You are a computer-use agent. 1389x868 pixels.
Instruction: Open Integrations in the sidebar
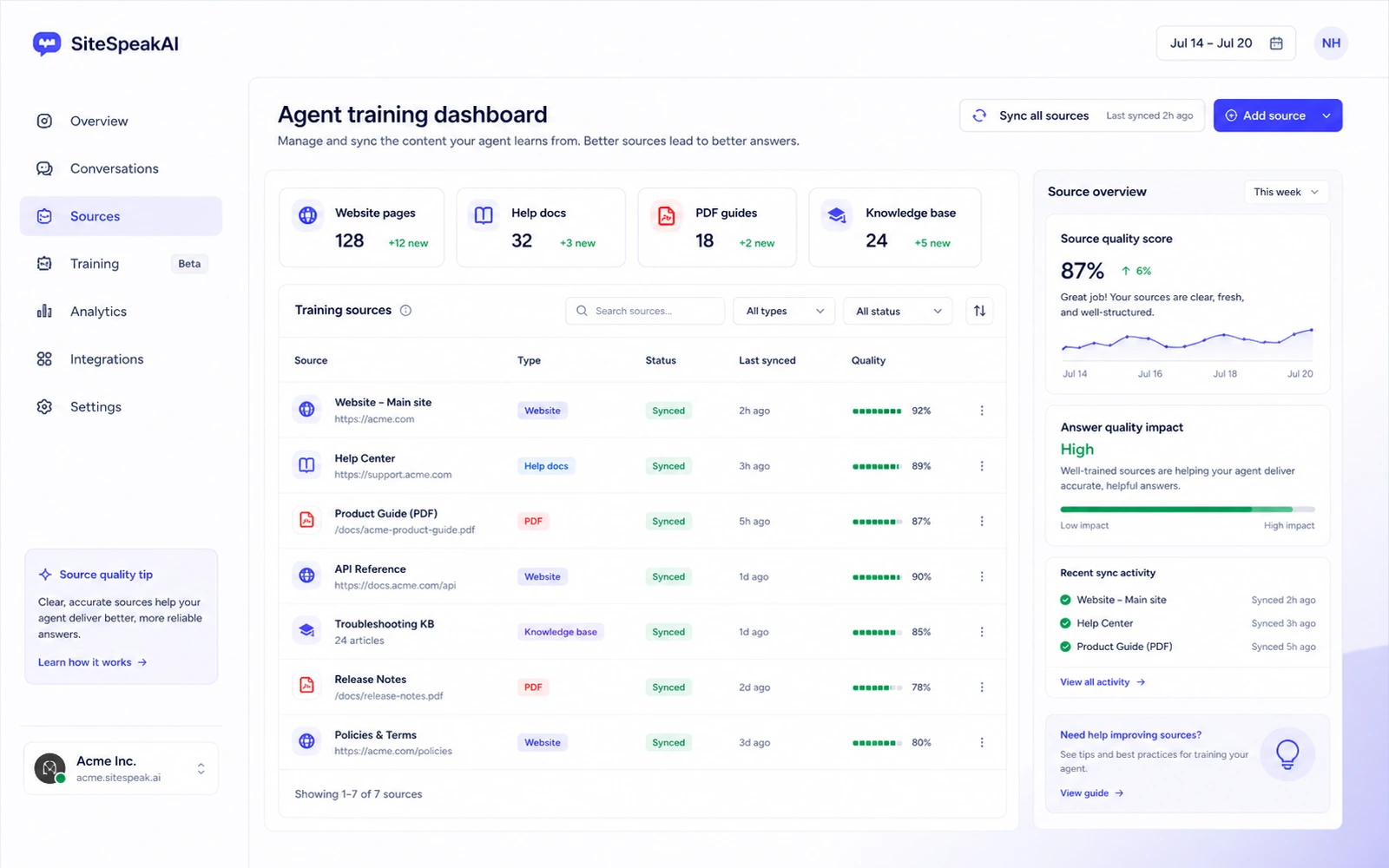tap(121, 359)
